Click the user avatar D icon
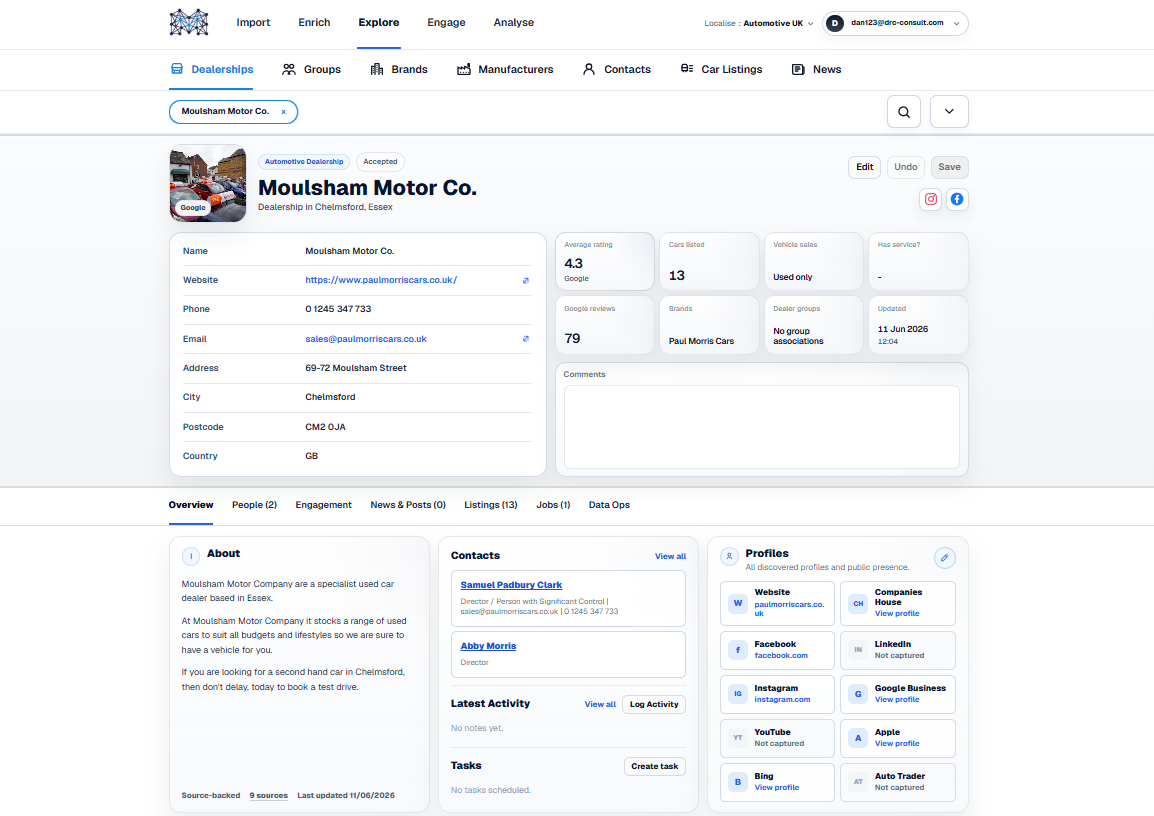The image size is (1154, 816). [835, 23]
